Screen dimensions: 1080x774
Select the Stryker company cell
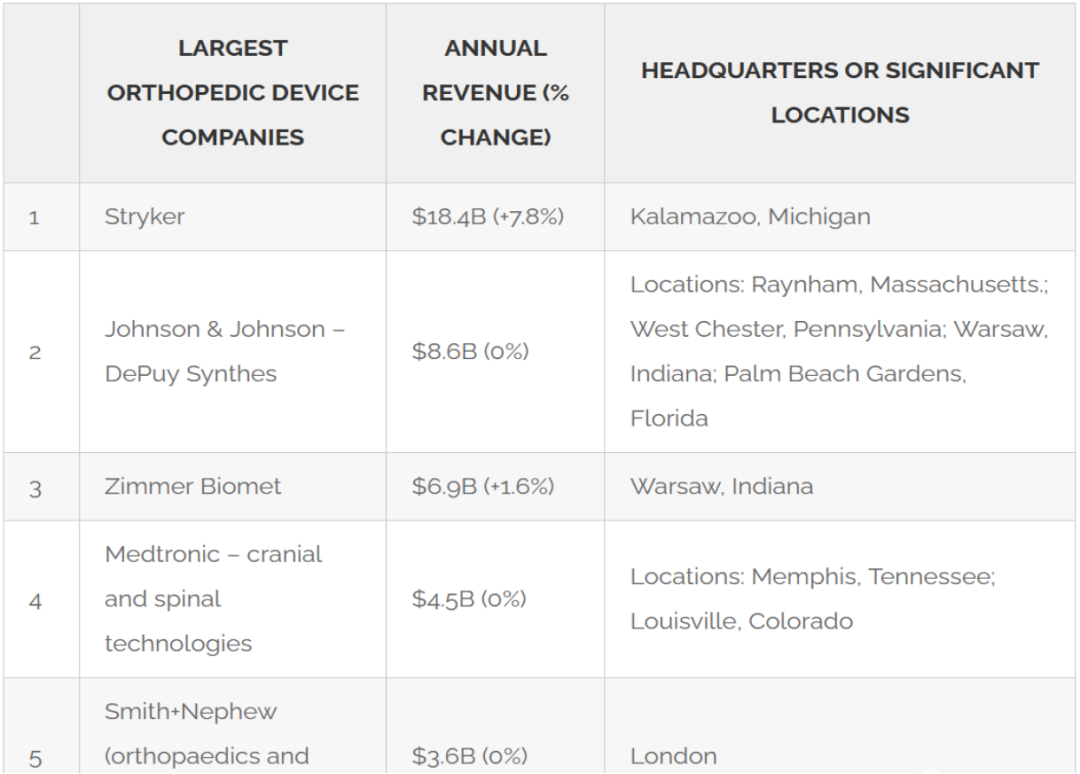tap(233, 217)
